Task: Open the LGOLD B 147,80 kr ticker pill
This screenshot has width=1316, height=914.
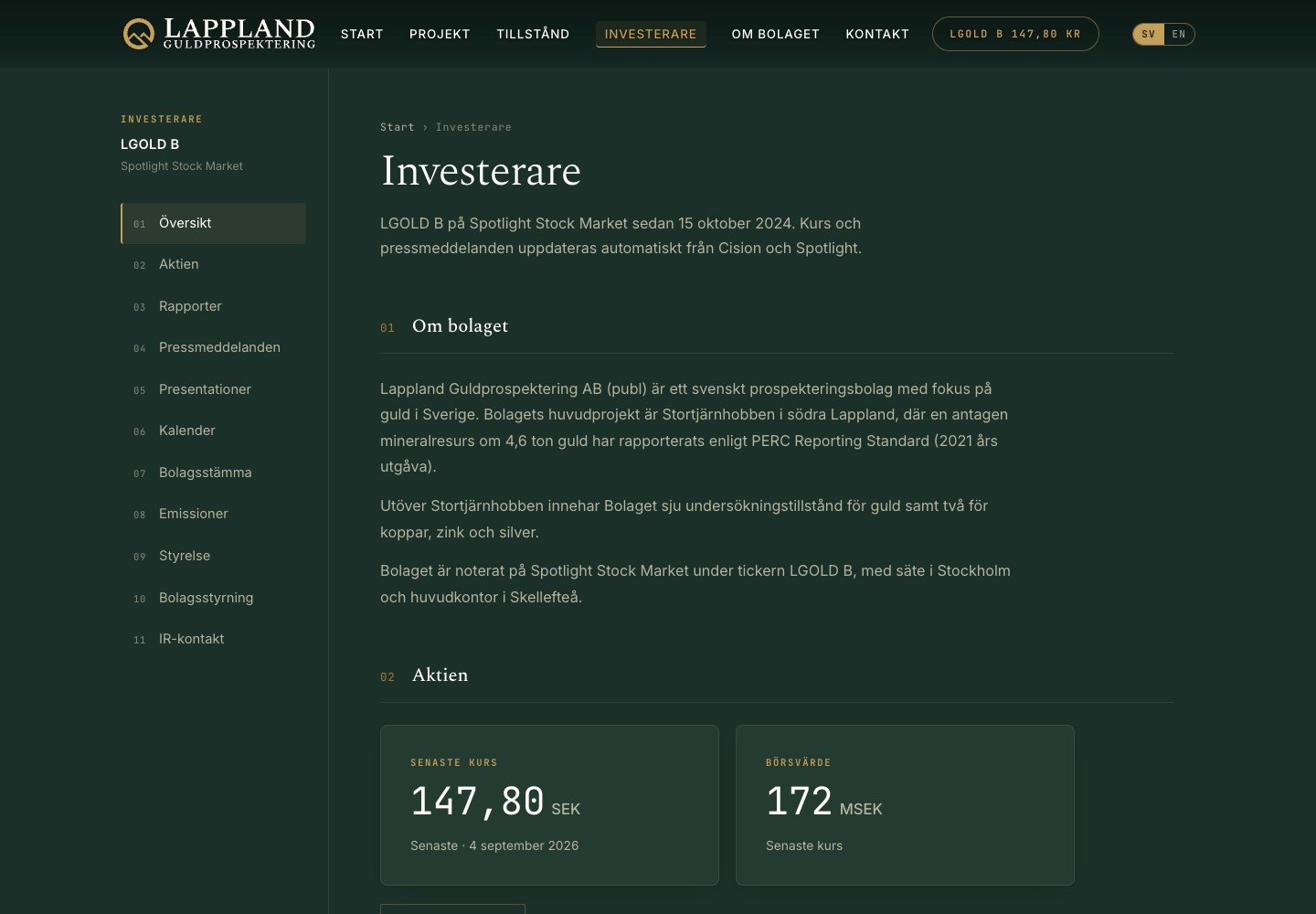Action: click(1015, 34)
